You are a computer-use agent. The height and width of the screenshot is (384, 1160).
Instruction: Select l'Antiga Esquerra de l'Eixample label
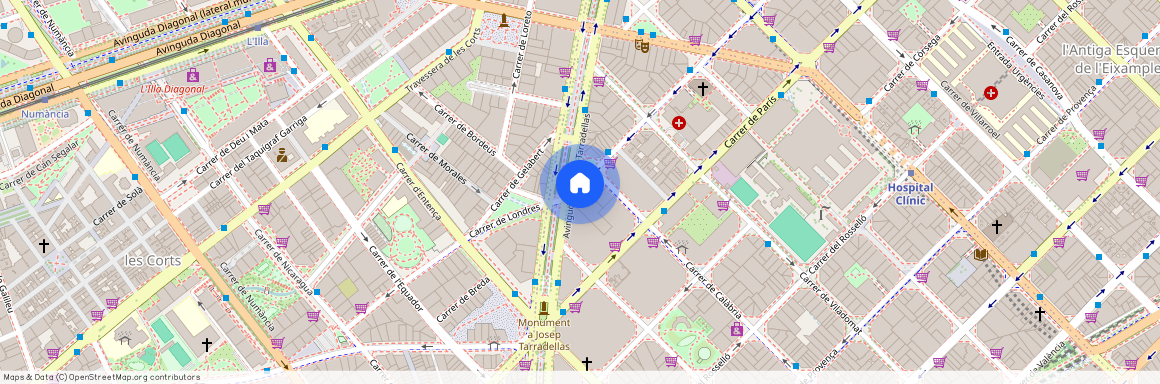[x=1110, y=59]
